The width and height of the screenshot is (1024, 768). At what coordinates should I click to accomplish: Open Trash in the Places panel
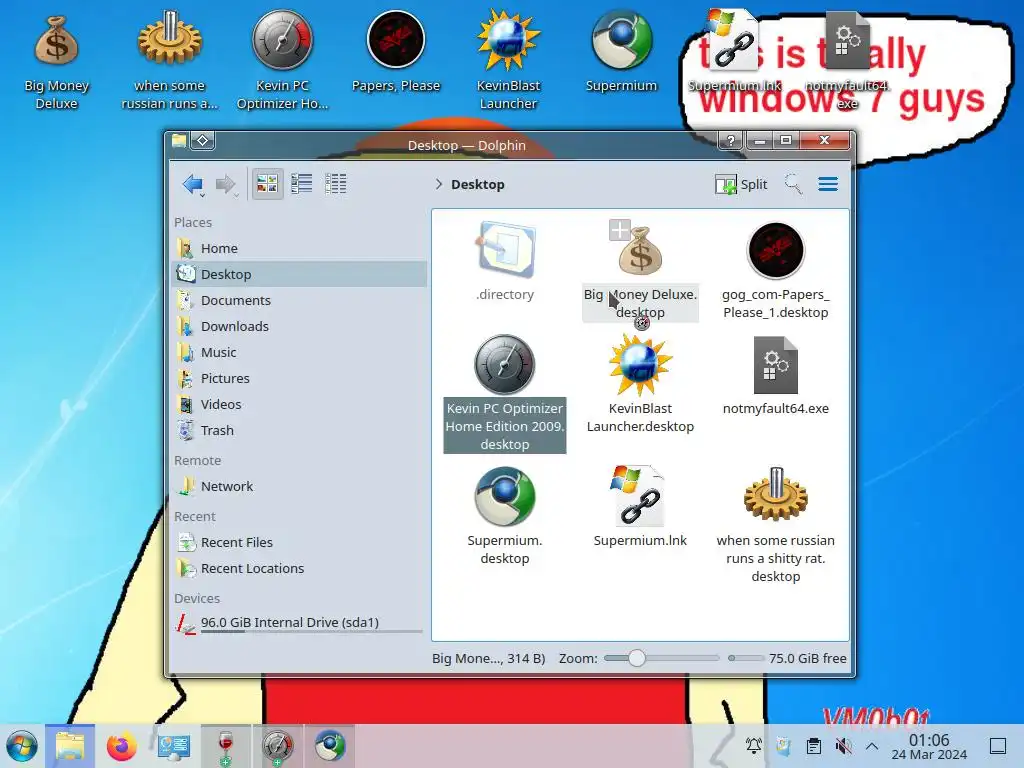(x=300, y=431)
